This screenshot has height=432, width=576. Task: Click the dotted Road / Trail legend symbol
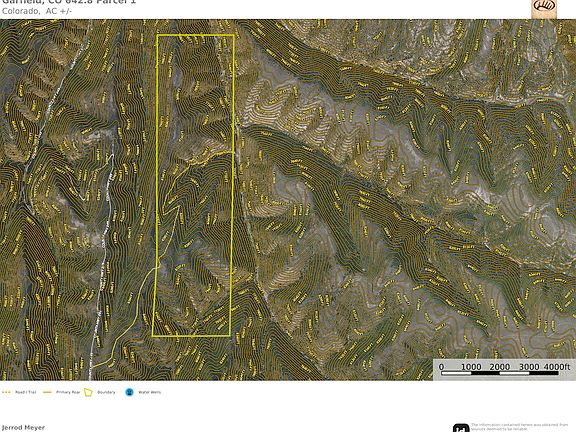pos(6,392)
